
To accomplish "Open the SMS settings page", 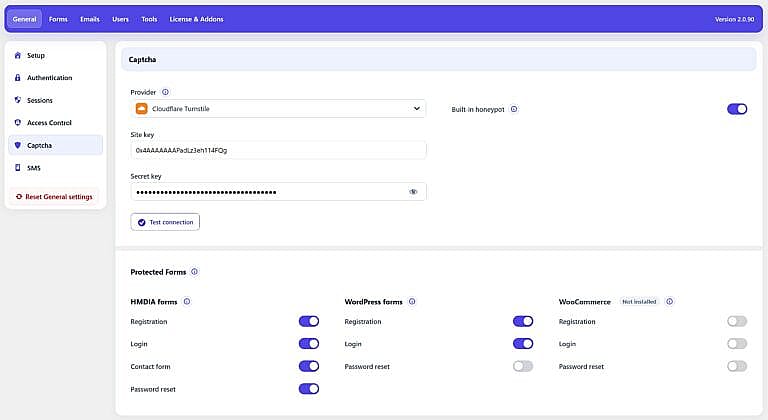I will 55,168.
